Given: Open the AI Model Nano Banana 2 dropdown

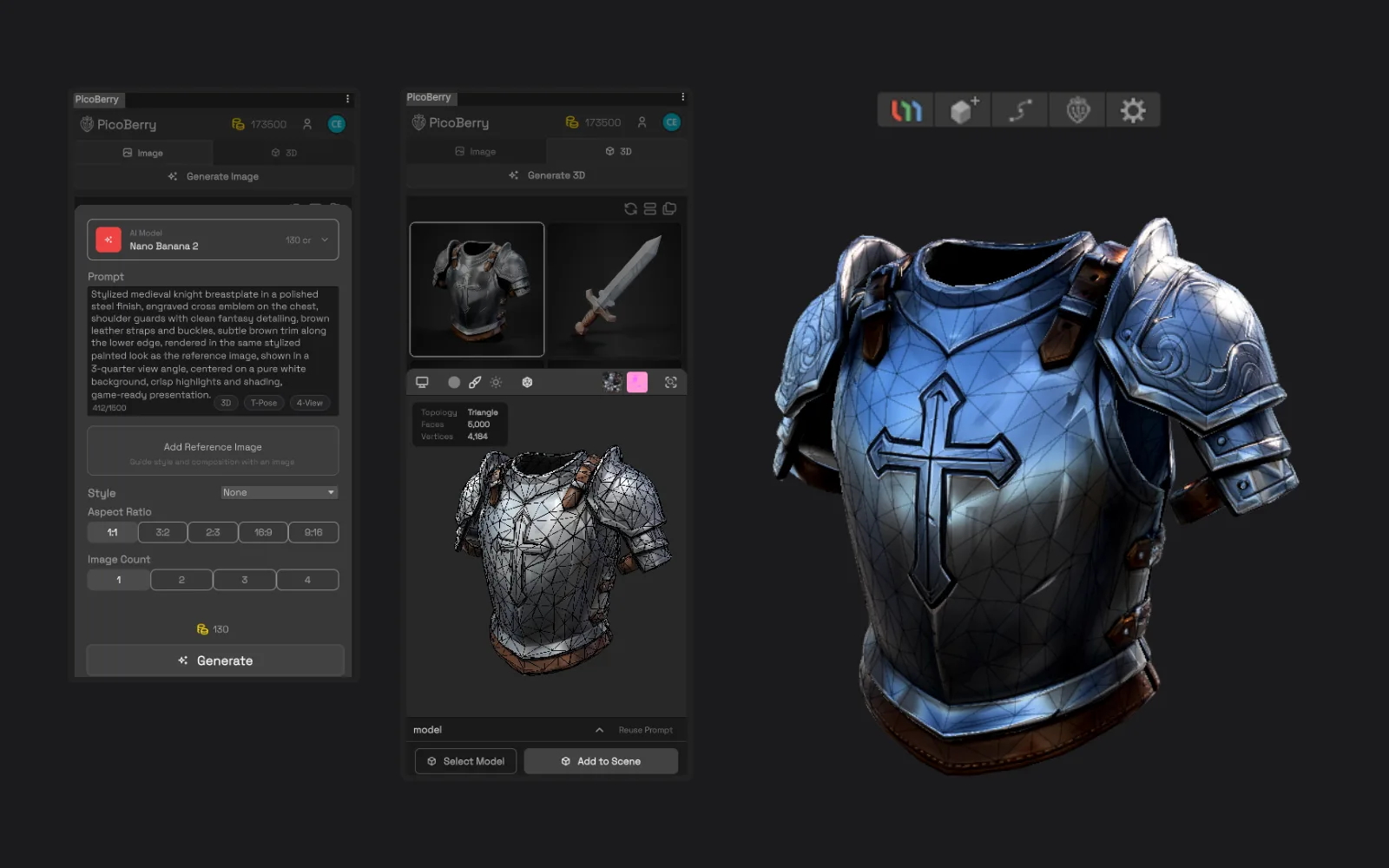Looking at the screenshot, I should click(x=213, y=240).
